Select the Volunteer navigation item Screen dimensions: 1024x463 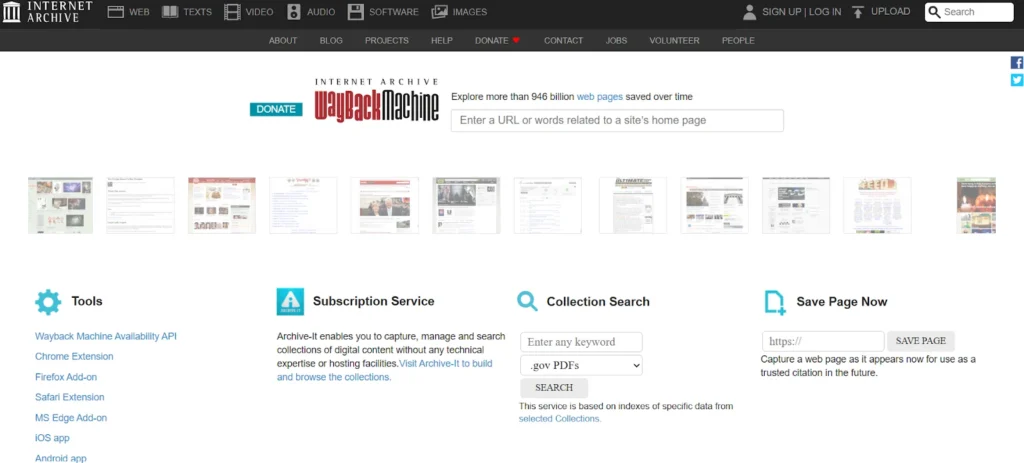674,40
